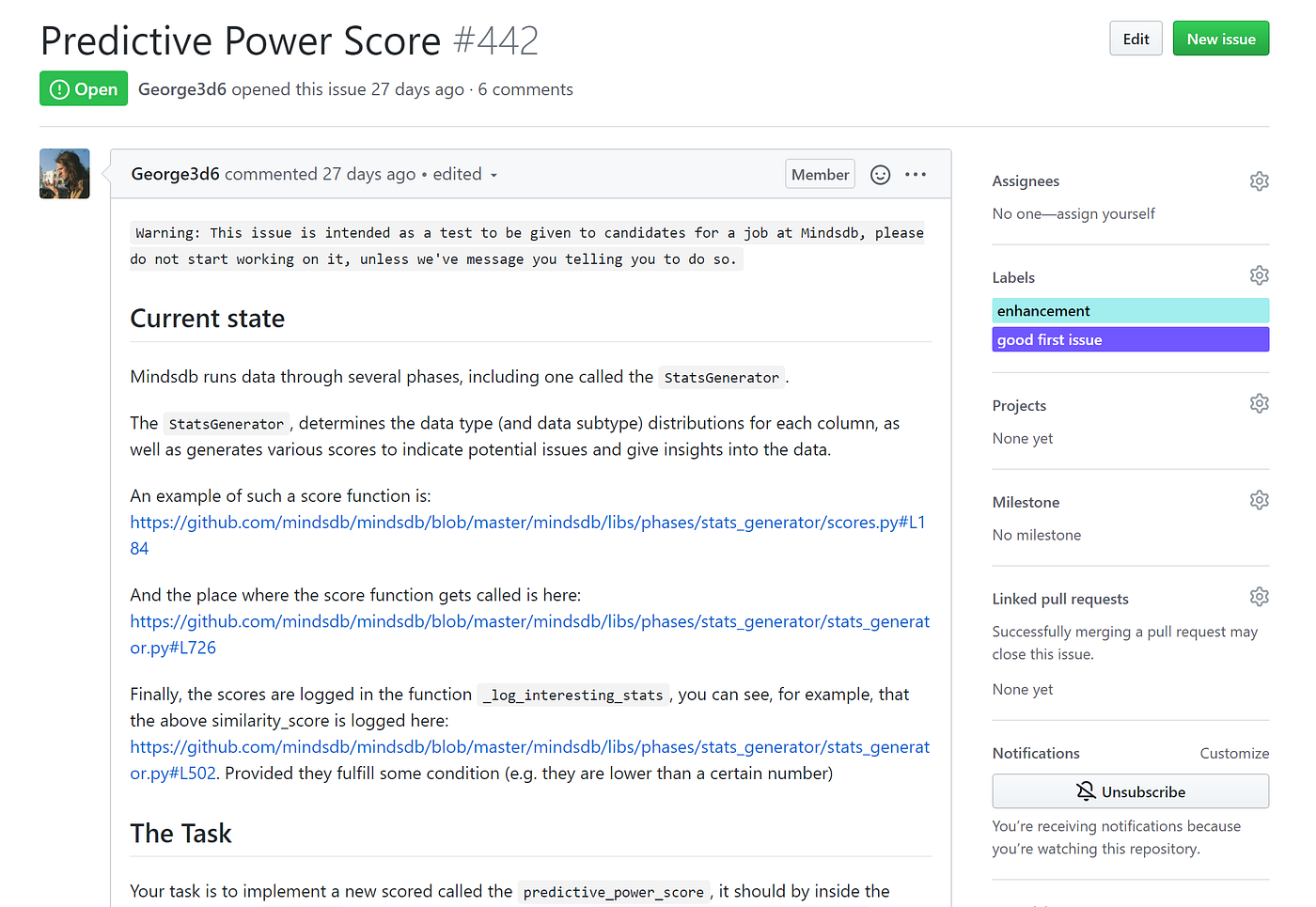Click the Open issue status badge
1316x907 pixels.
point(83,87)
